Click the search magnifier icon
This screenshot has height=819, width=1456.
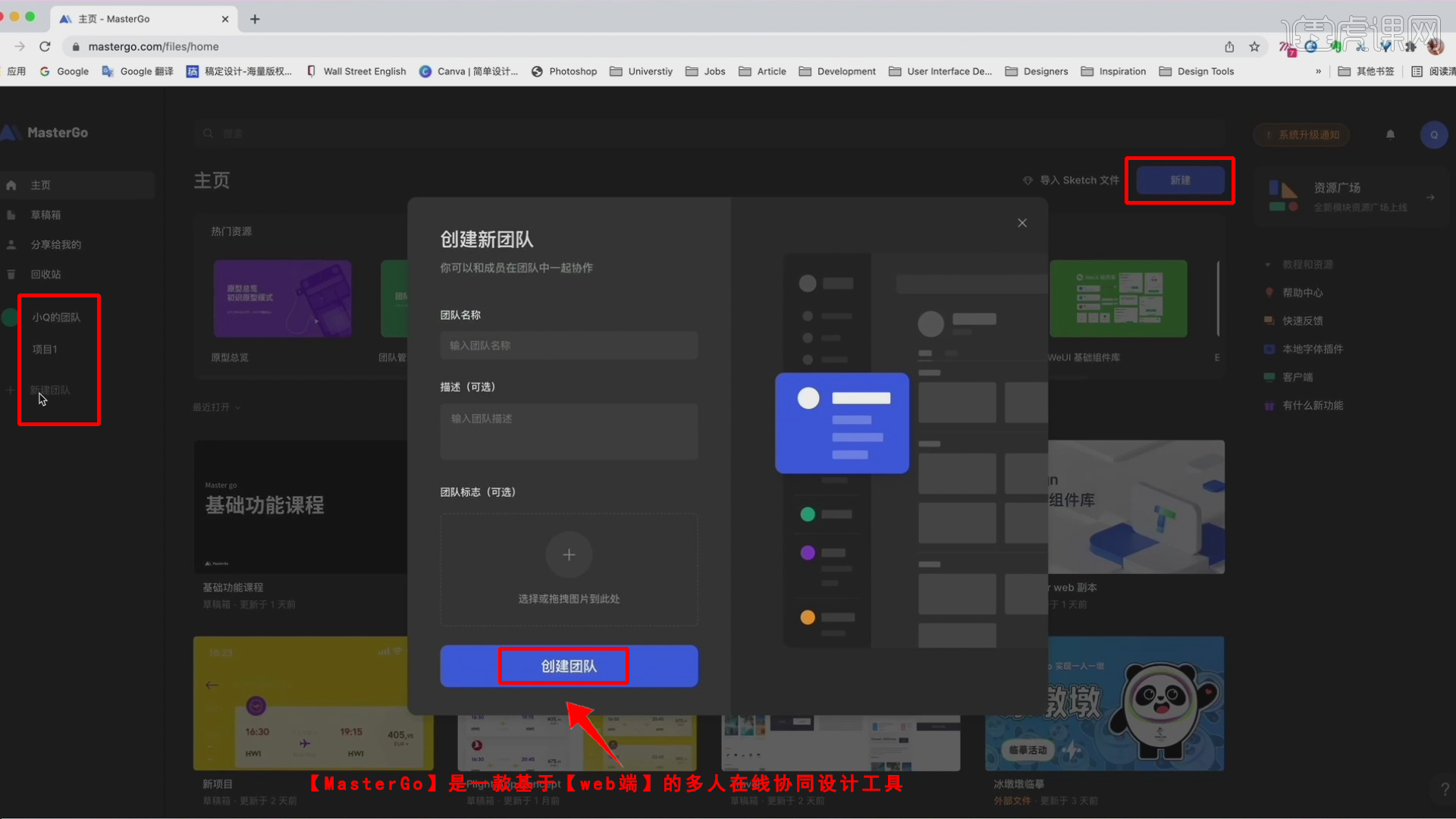tap(208, 133)
